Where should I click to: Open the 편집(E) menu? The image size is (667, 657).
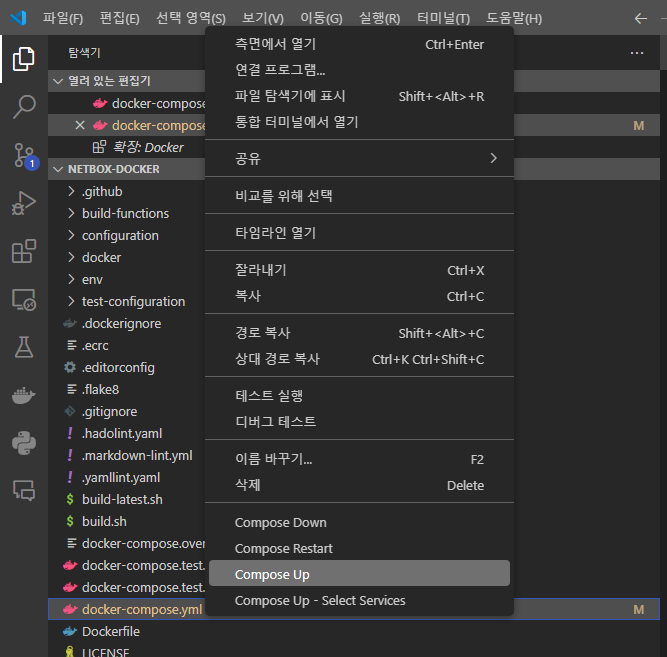click(120, 18)
